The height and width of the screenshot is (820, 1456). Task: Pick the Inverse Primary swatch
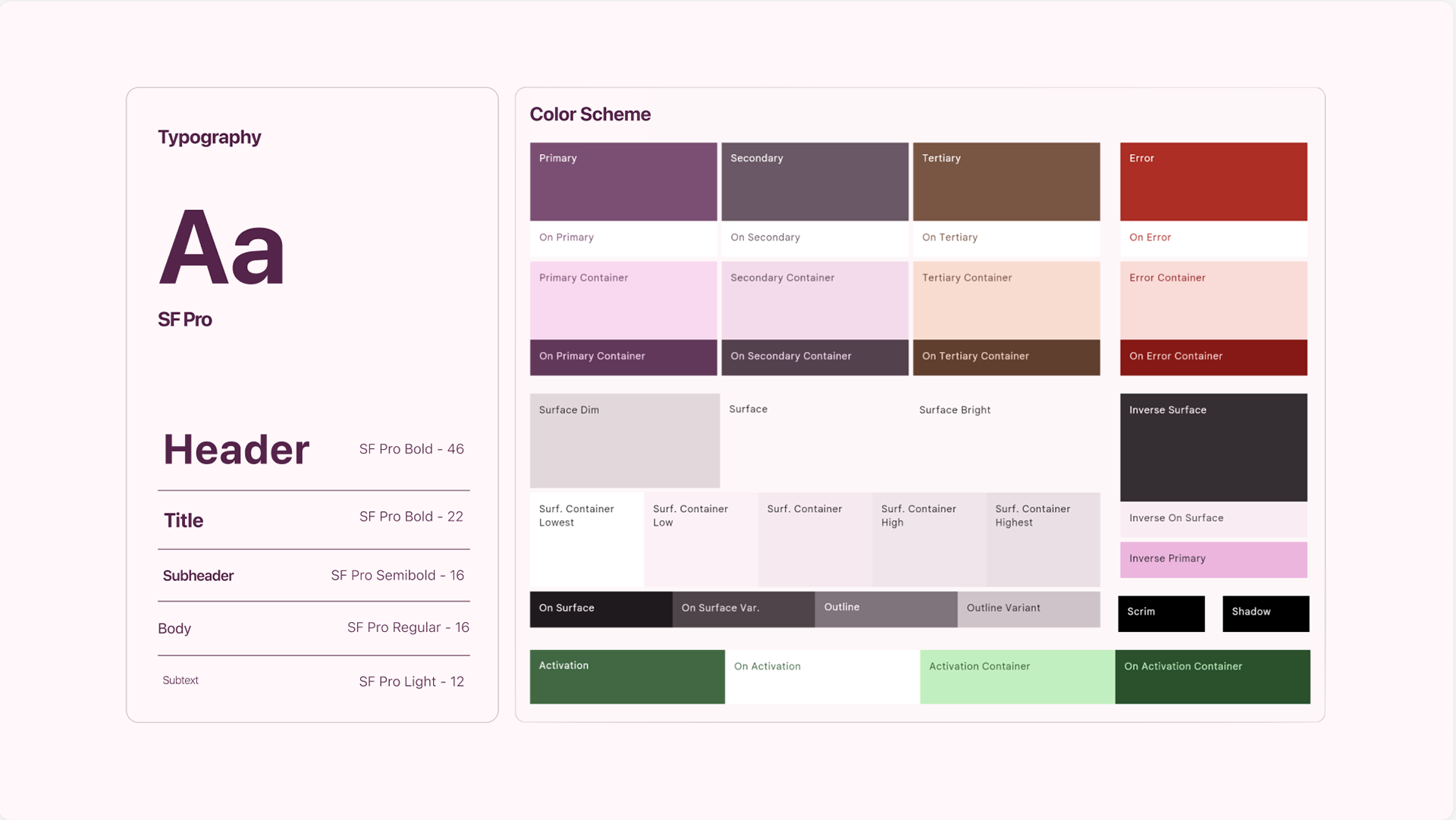tap(1213, 560)
